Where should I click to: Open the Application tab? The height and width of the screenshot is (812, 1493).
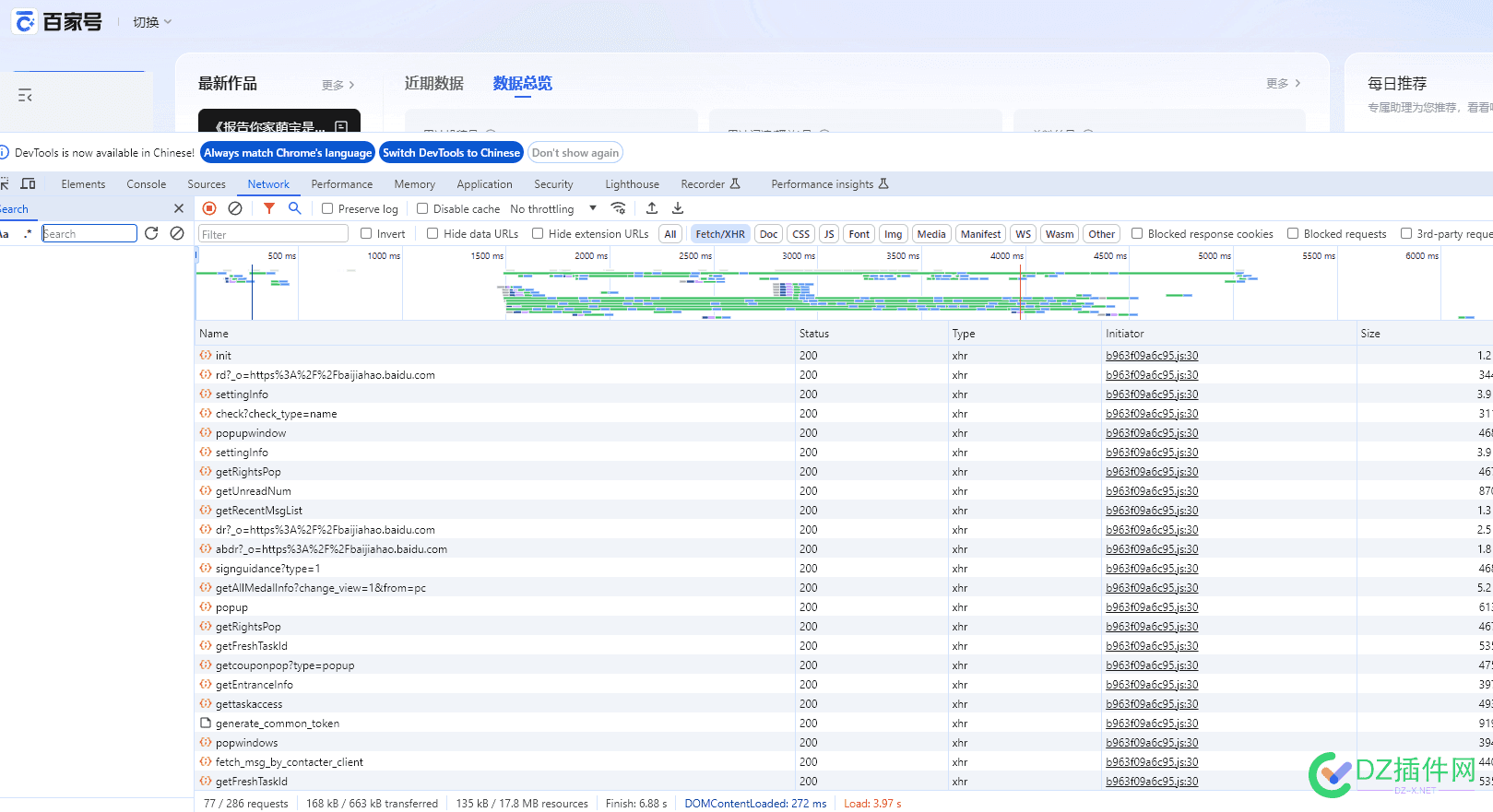point(484,183)
